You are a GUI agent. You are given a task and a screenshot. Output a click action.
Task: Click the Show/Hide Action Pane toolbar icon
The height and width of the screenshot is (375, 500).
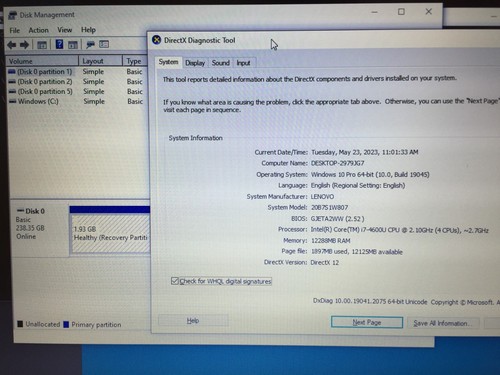coord(73,45)
